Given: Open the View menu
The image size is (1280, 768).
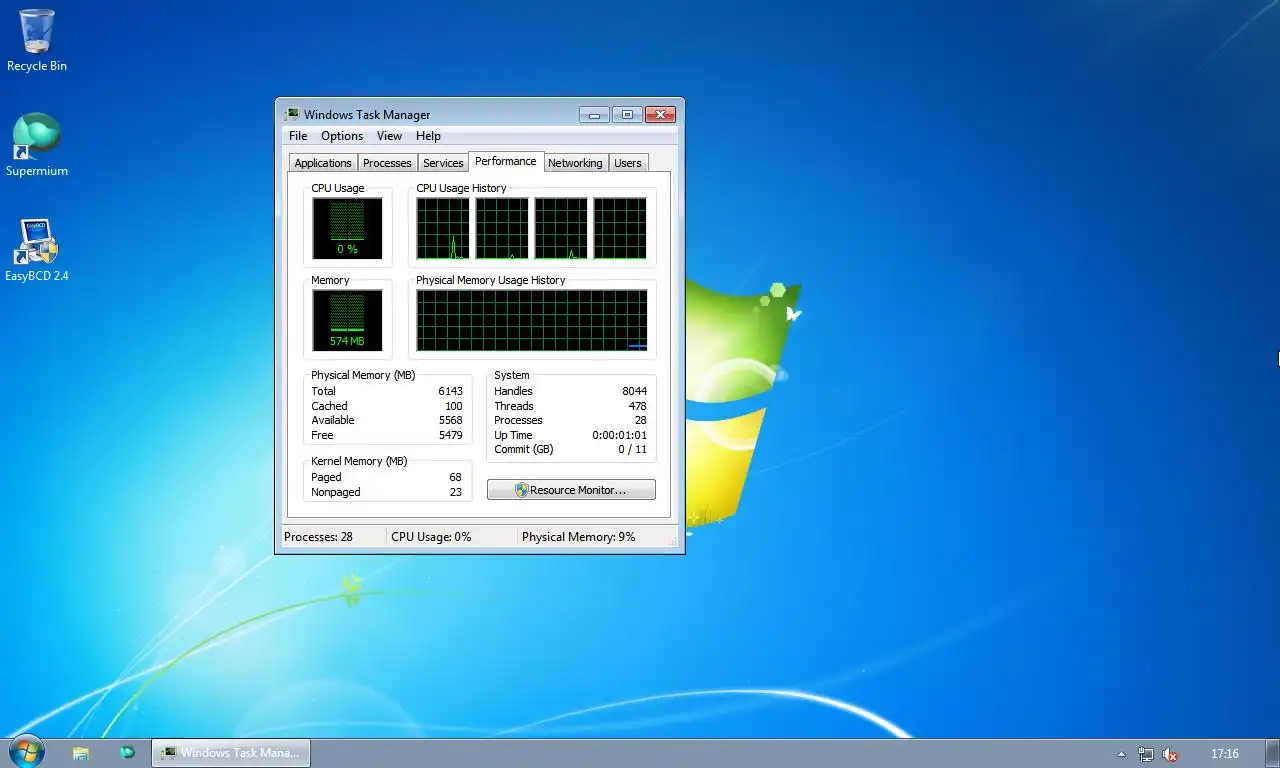Looking at the screenshot, I should 389,136.
